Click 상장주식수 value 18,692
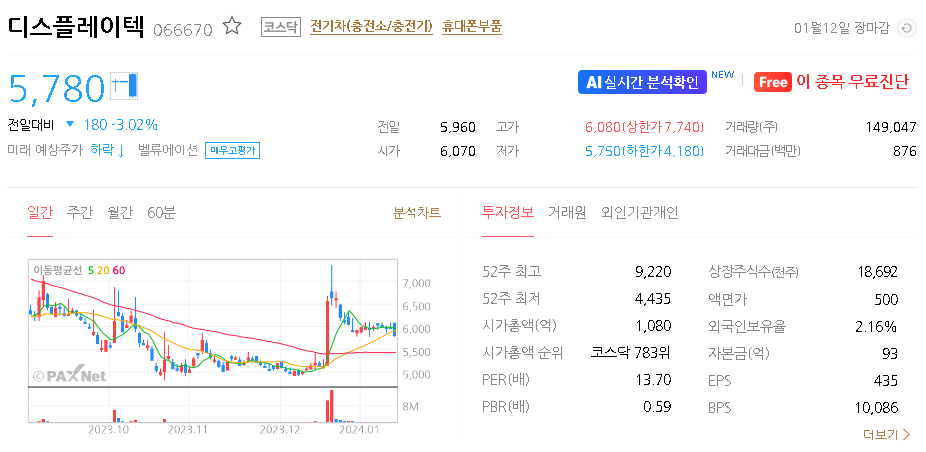This screenshot has width=926, height=452. tap(877, 272)
